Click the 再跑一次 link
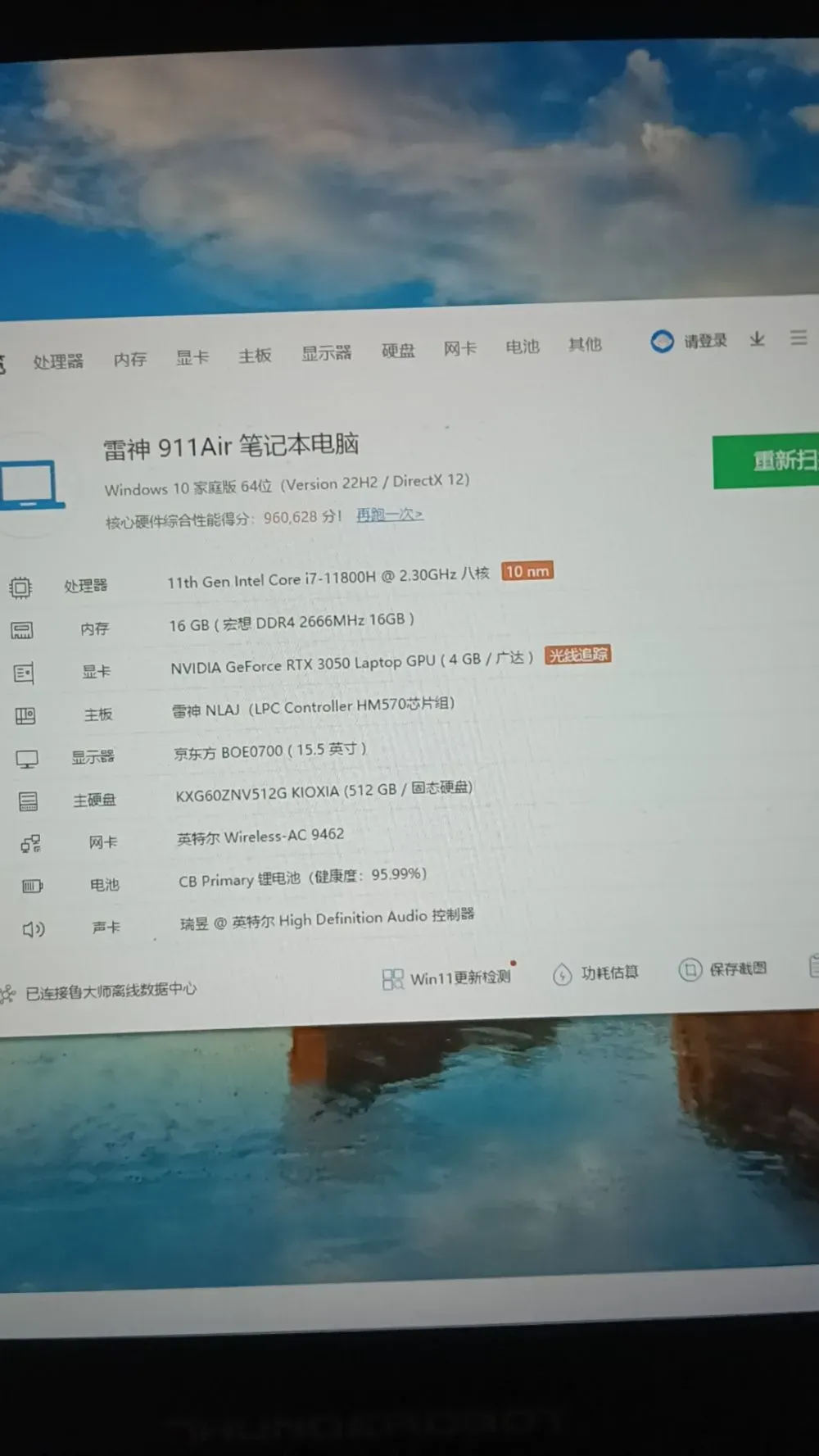The width and height of the screenshot is (819, 1456). pyautogui.click(x=390, y=515)
